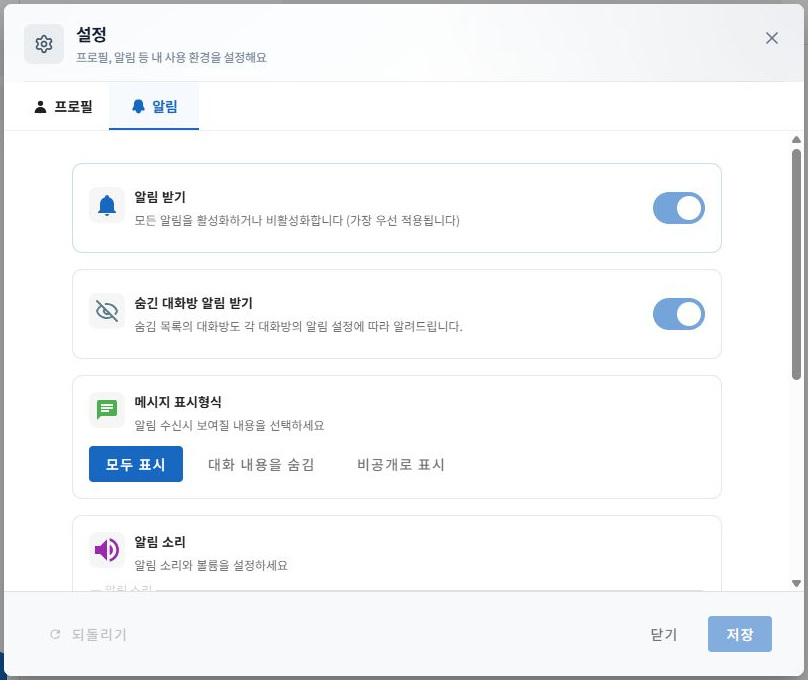Choose 대화 내용을 숨김 display option
808x680 pixels.
(x=261, y=464)
